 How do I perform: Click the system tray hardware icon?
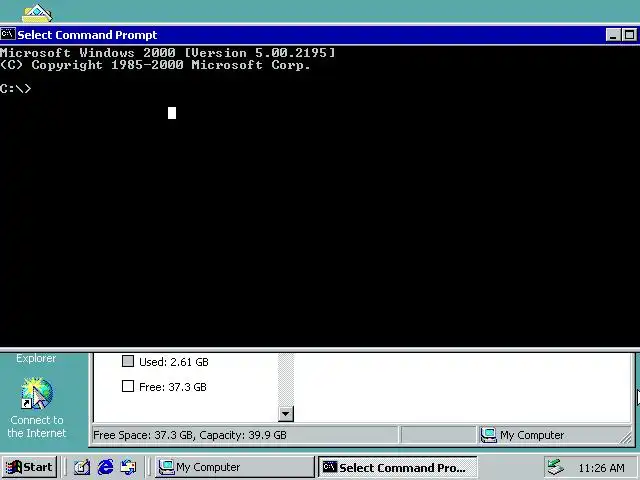point(556,467)
